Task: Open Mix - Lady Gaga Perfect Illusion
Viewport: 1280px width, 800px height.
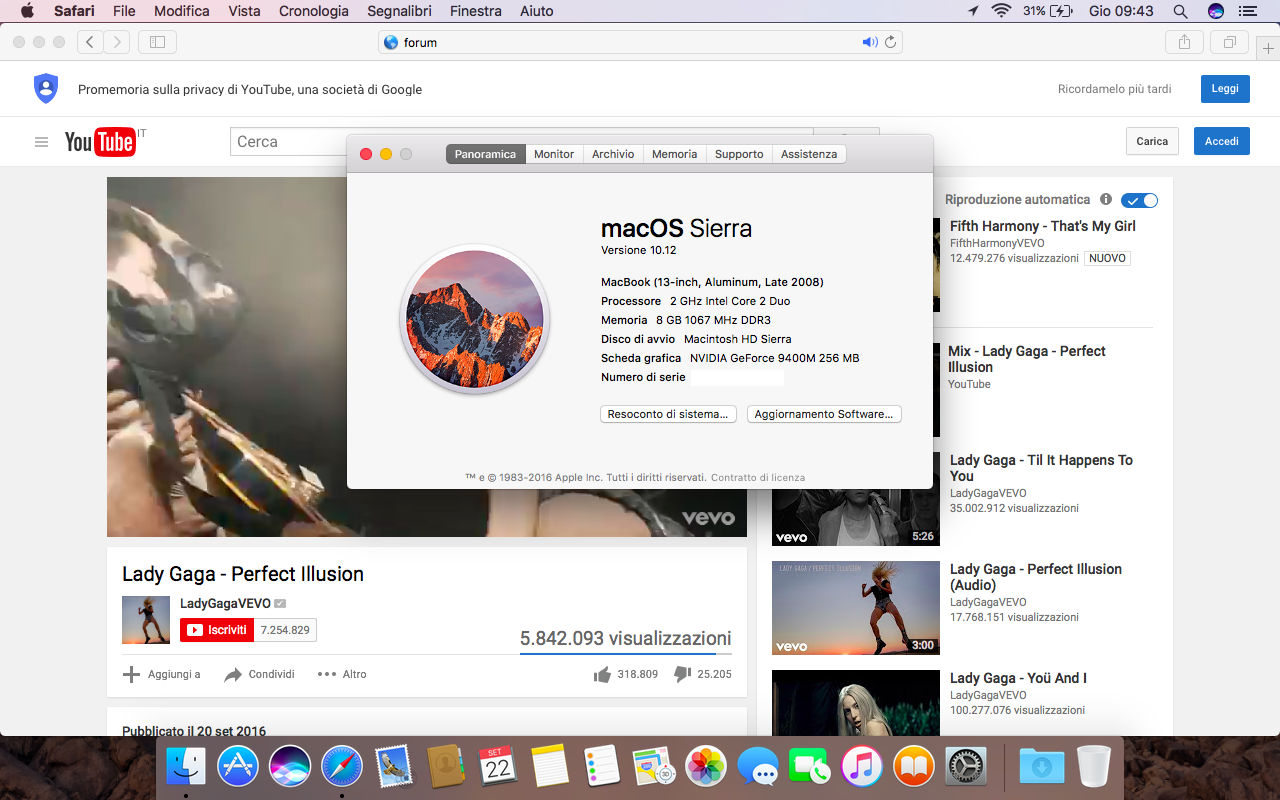Action: [1027, 359]
